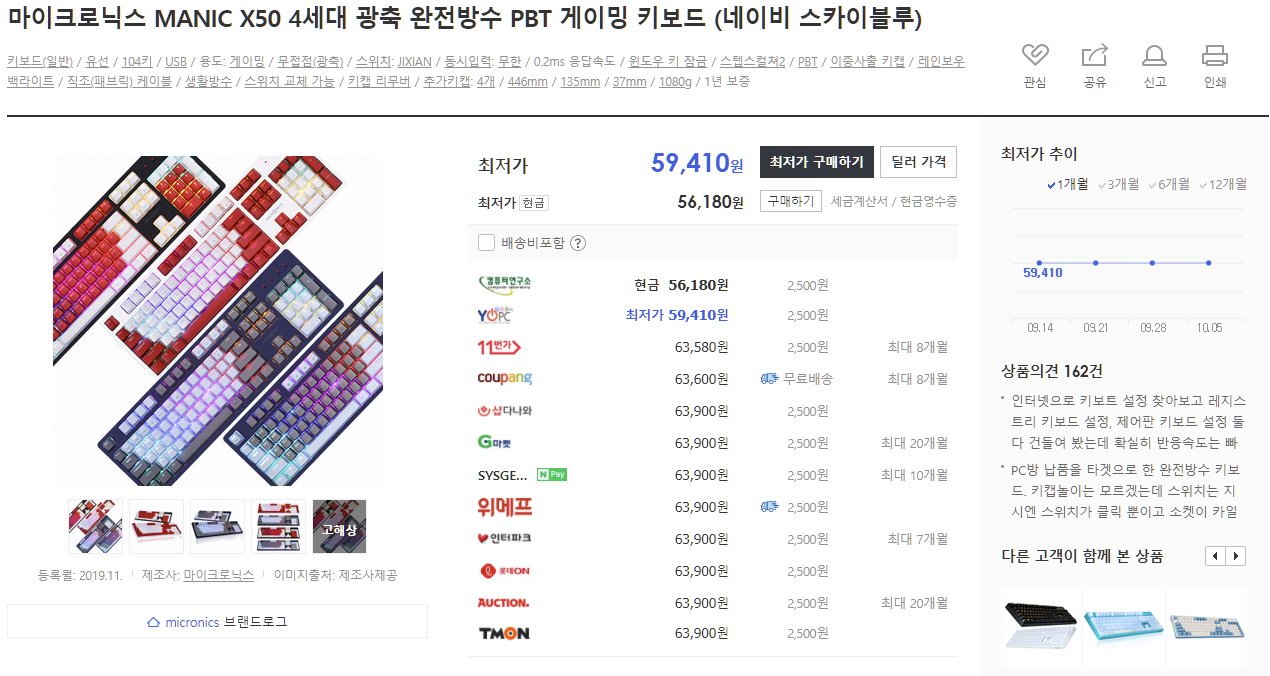Click the 마이크로닉스 manufacturer link
Image resolution: width=1270 pixels, height=676 pixels.
pos(219,575)
